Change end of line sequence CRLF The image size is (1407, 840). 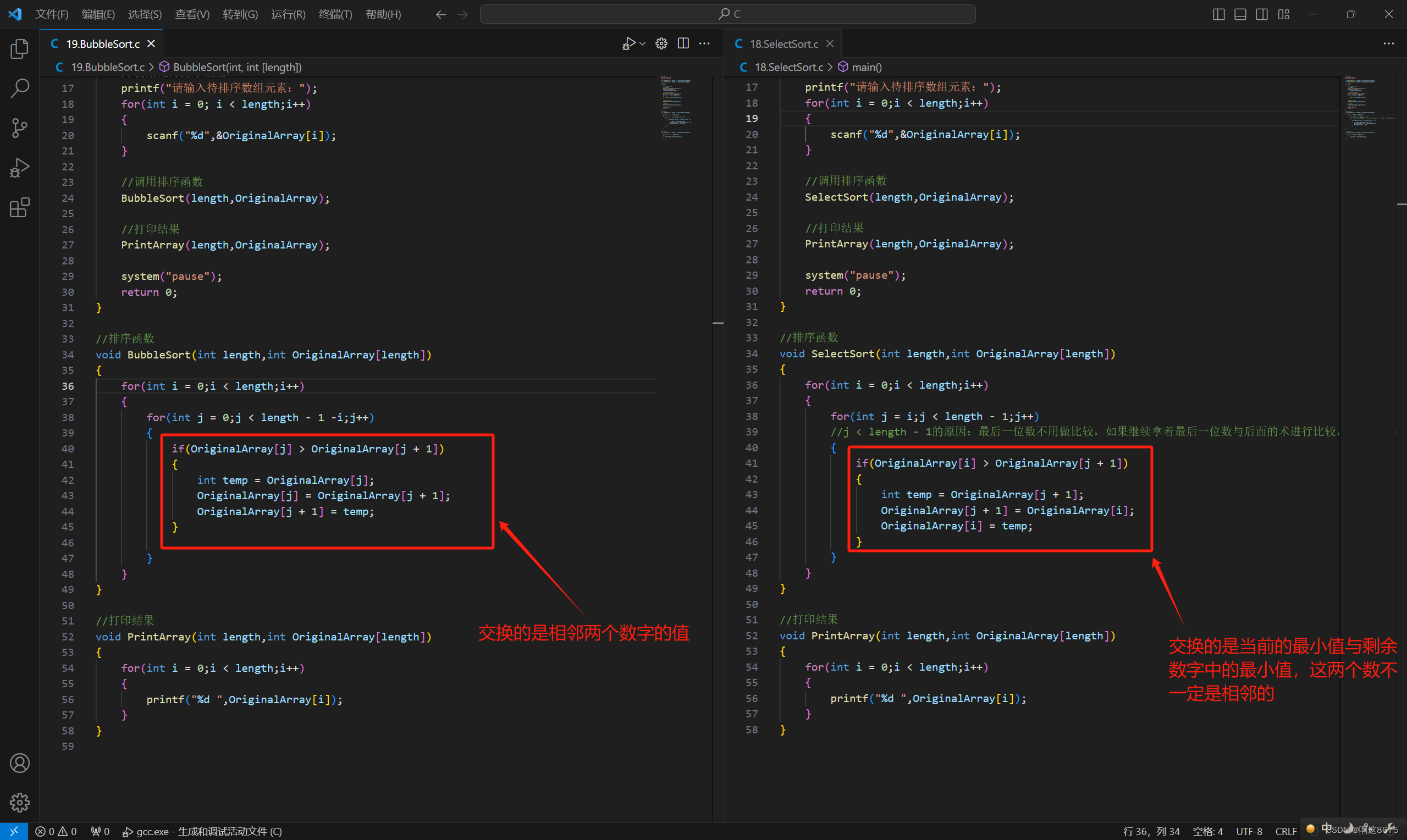click(1285, 831)
